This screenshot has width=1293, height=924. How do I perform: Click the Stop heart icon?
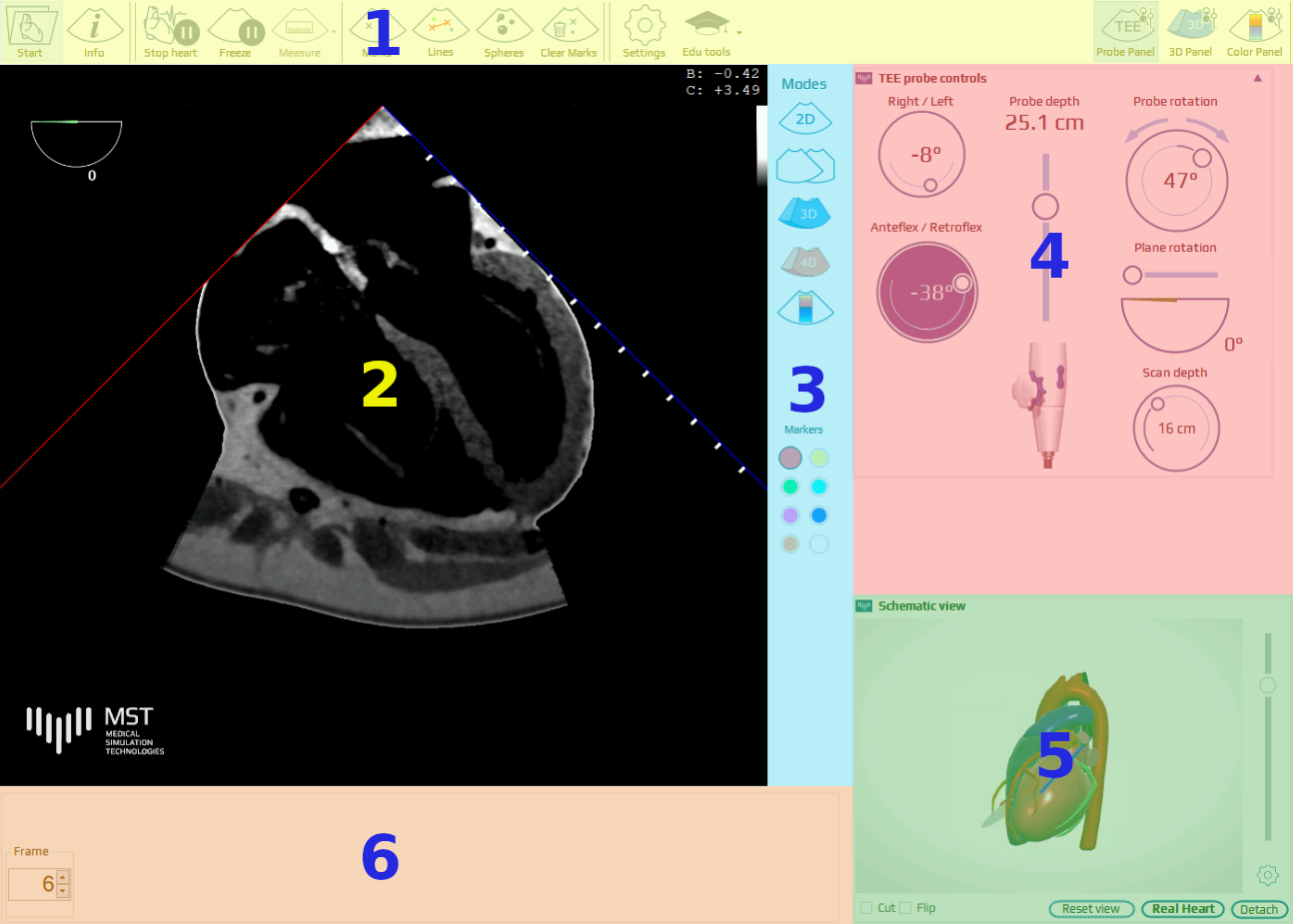coord(170,31)
